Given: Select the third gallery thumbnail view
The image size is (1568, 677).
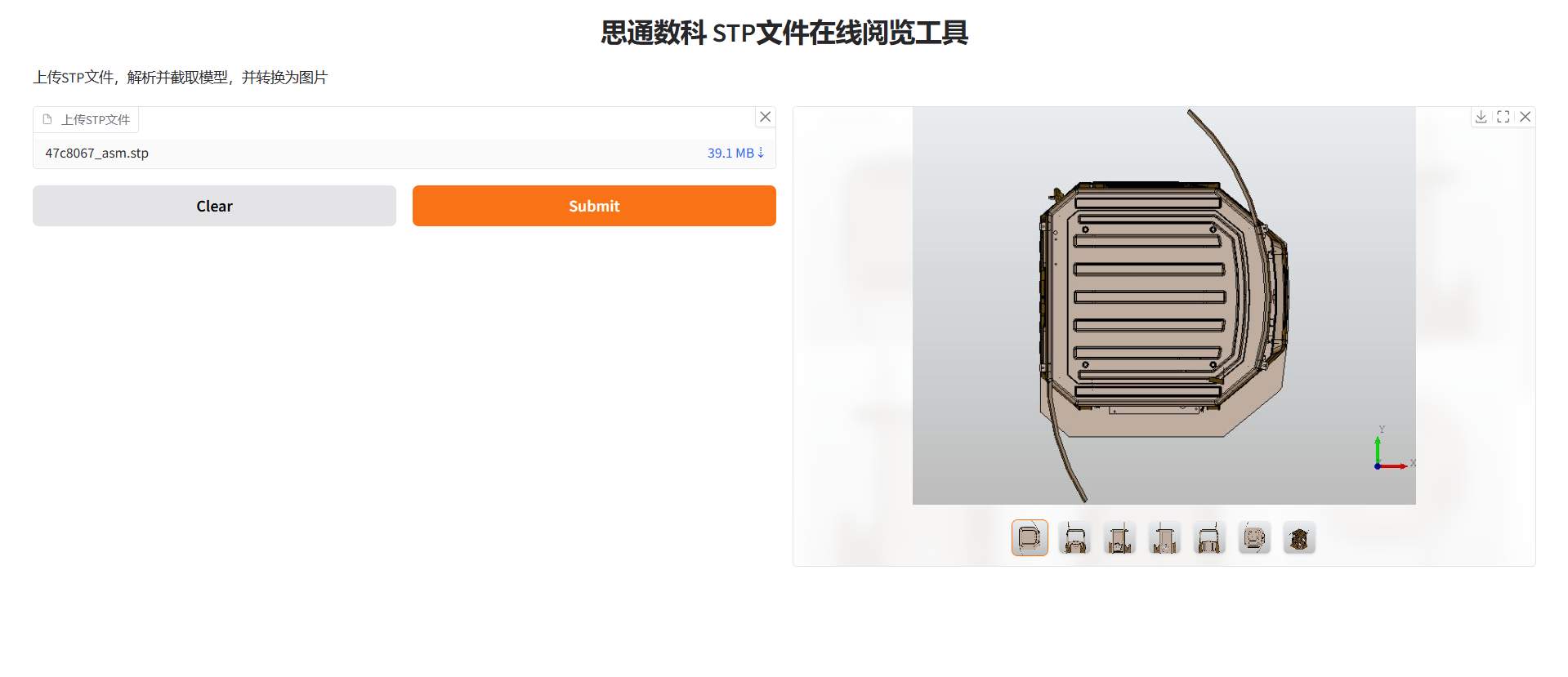Looking at the screenshot, I should [1119, 538].
